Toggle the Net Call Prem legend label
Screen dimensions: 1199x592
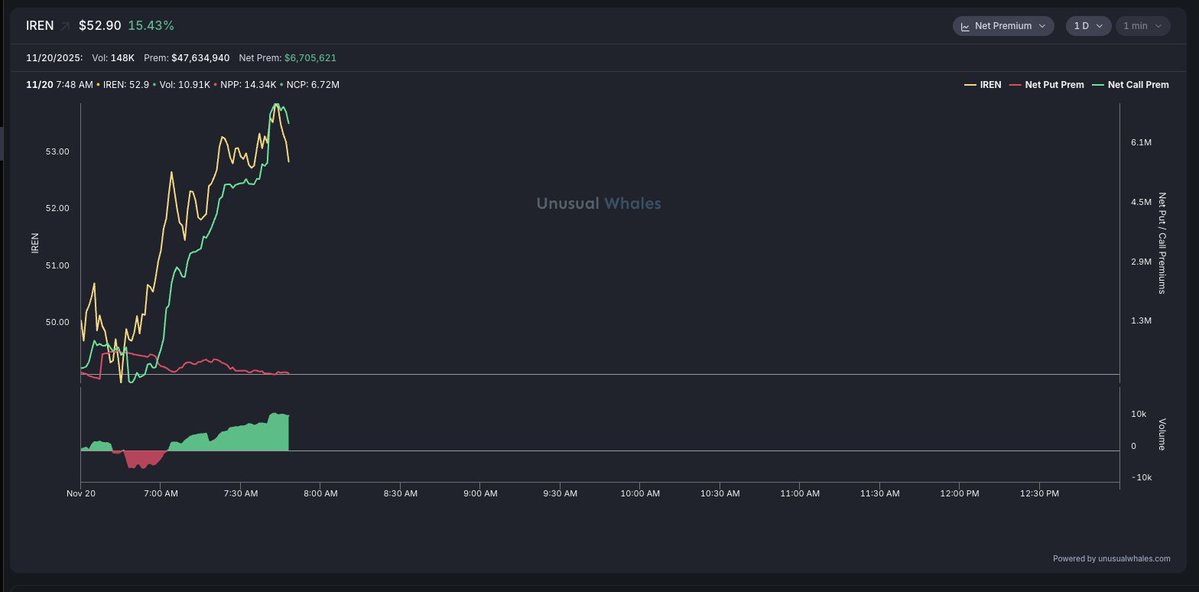click(x=1138, y=85)
